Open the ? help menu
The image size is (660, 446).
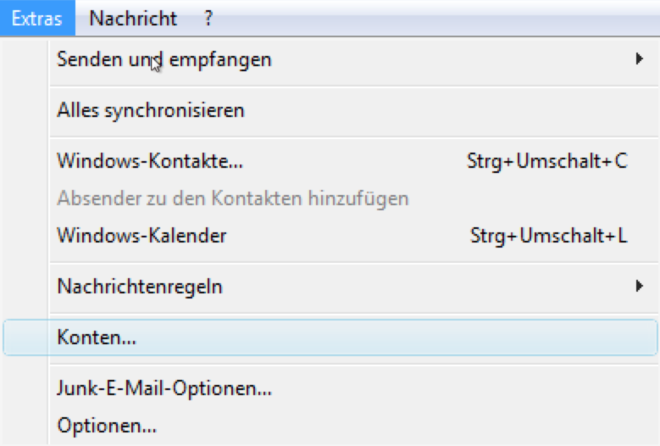coord(208,18)
